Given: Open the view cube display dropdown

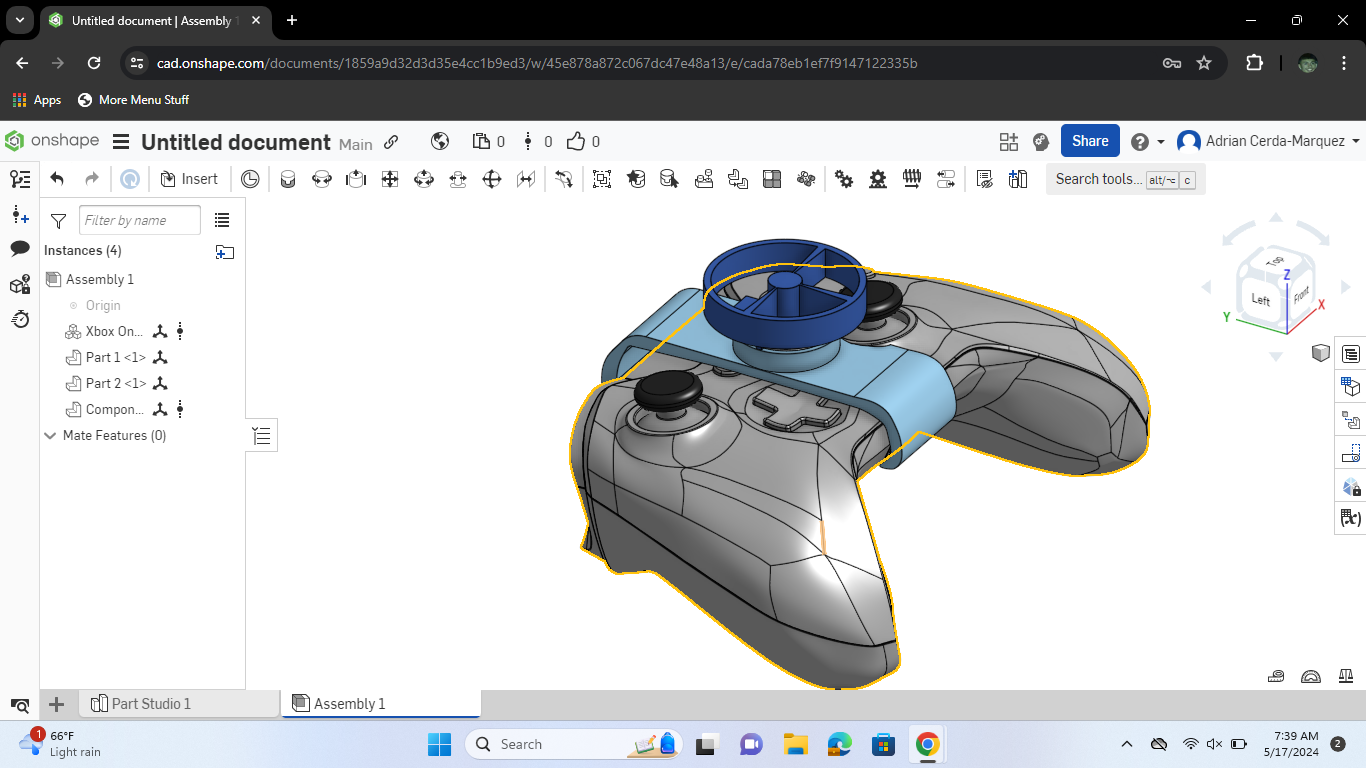Looking at the screenshot, I should 1320,352.
